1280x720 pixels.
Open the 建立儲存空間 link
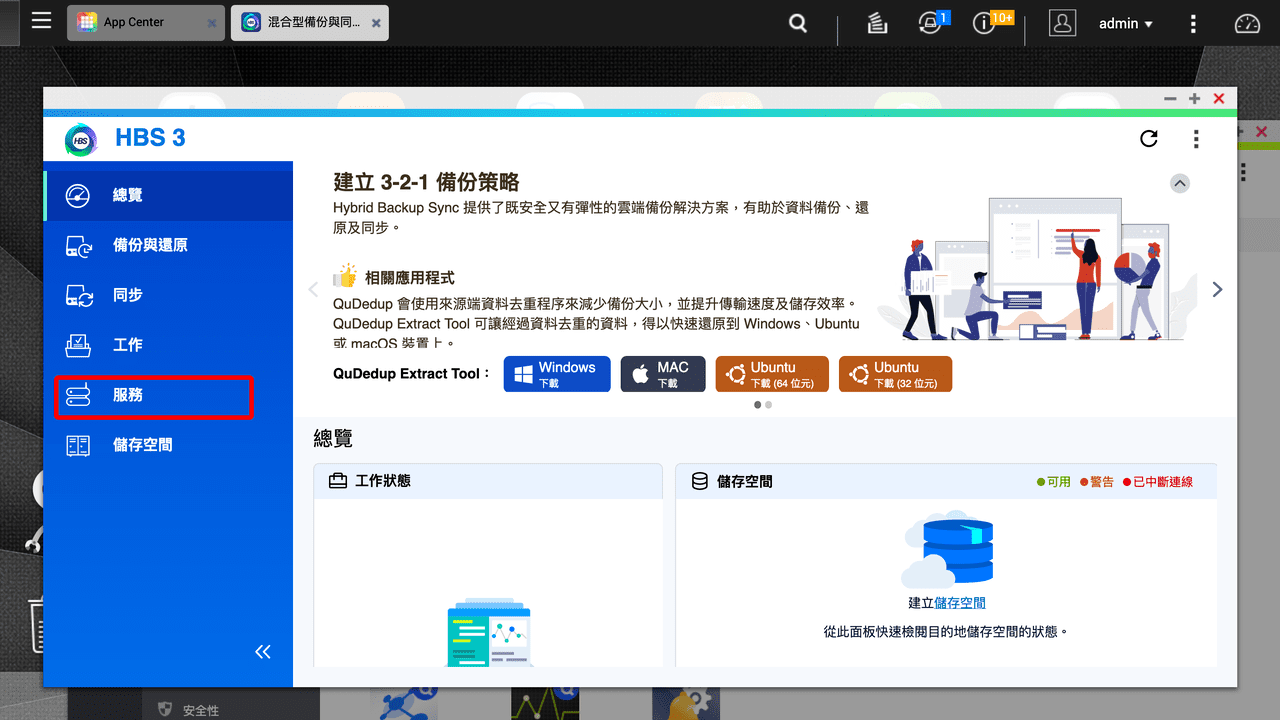(x=960, y=603)
